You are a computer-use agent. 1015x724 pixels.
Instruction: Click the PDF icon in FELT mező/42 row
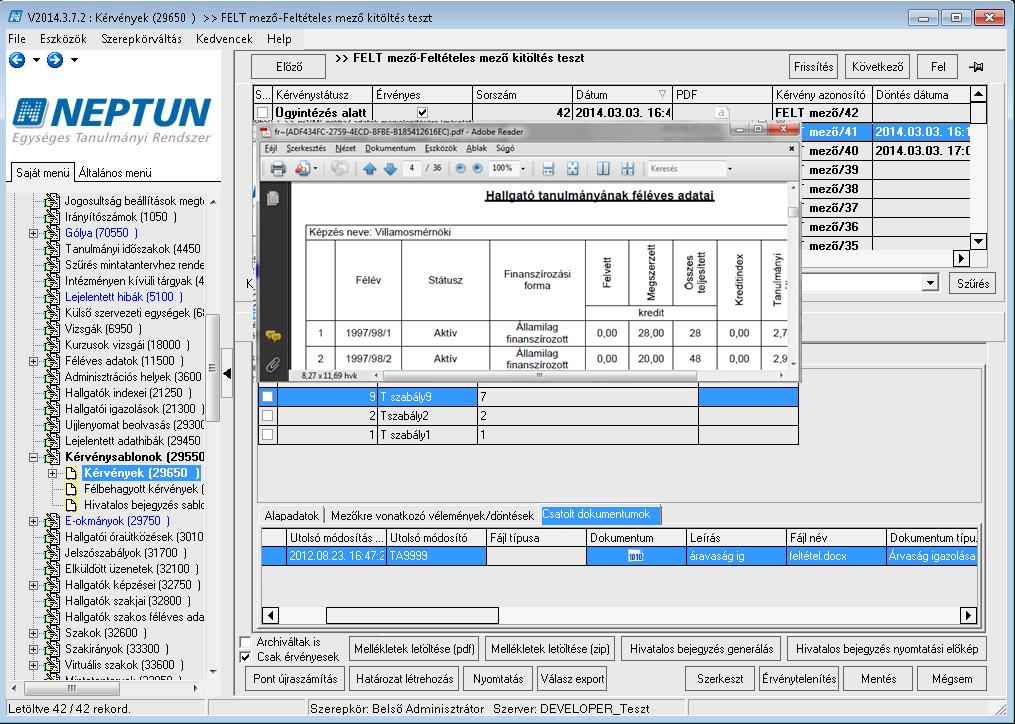pyautogui.click(x=721, y=113)
